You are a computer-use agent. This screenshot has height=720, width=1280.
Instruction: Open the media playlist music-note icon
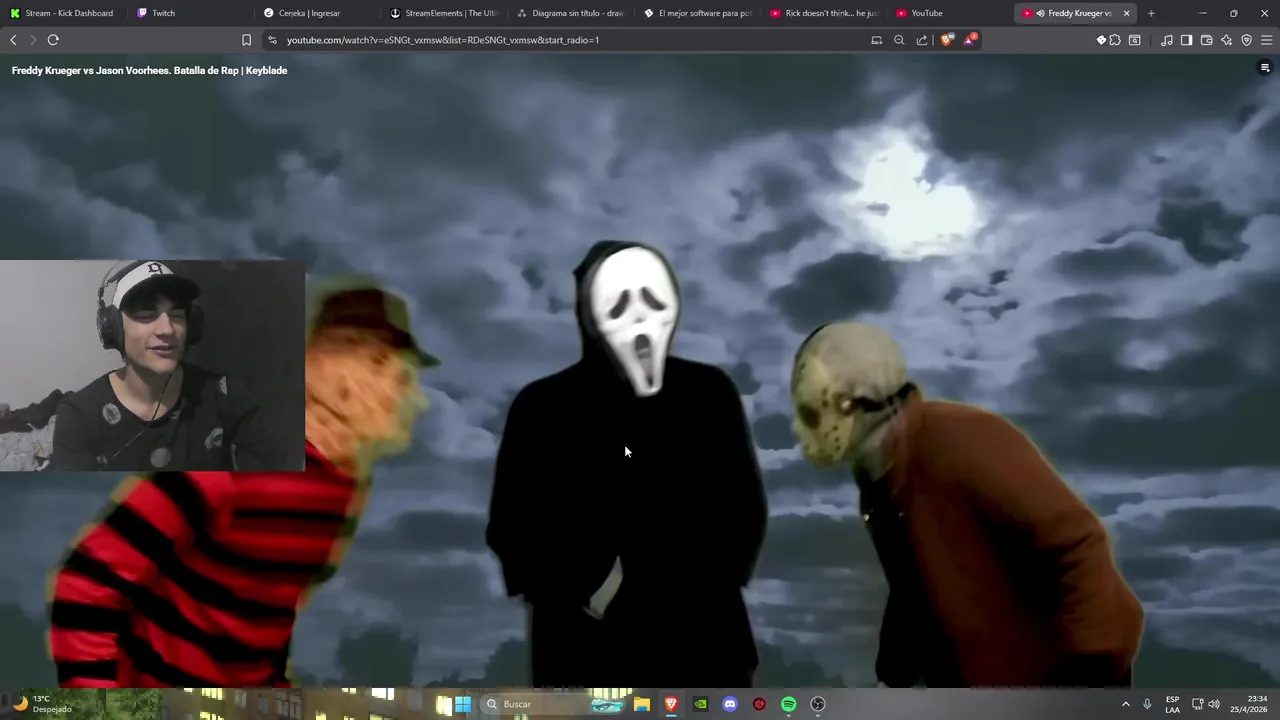click(1167, 40)
